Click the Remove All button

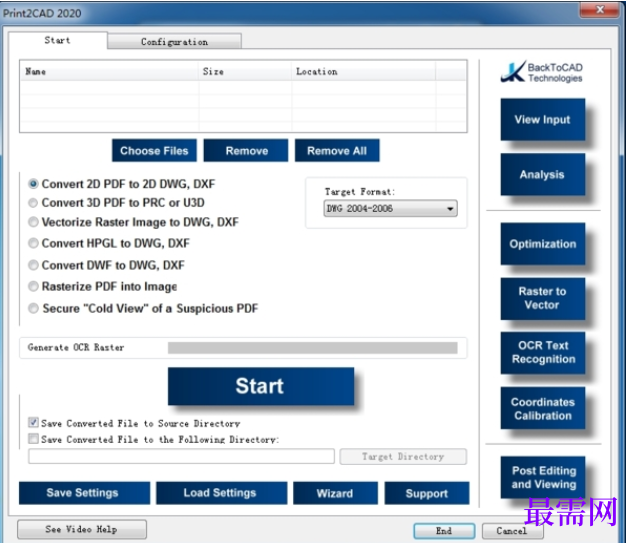pyautogui.click(x=337, y=150)
